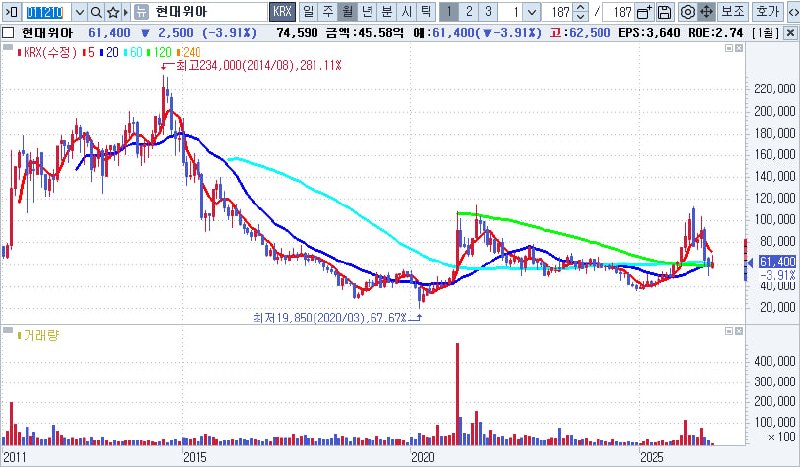Click the 20 moving-average legend
Viewport: 800px width, 467px height.
111,53
